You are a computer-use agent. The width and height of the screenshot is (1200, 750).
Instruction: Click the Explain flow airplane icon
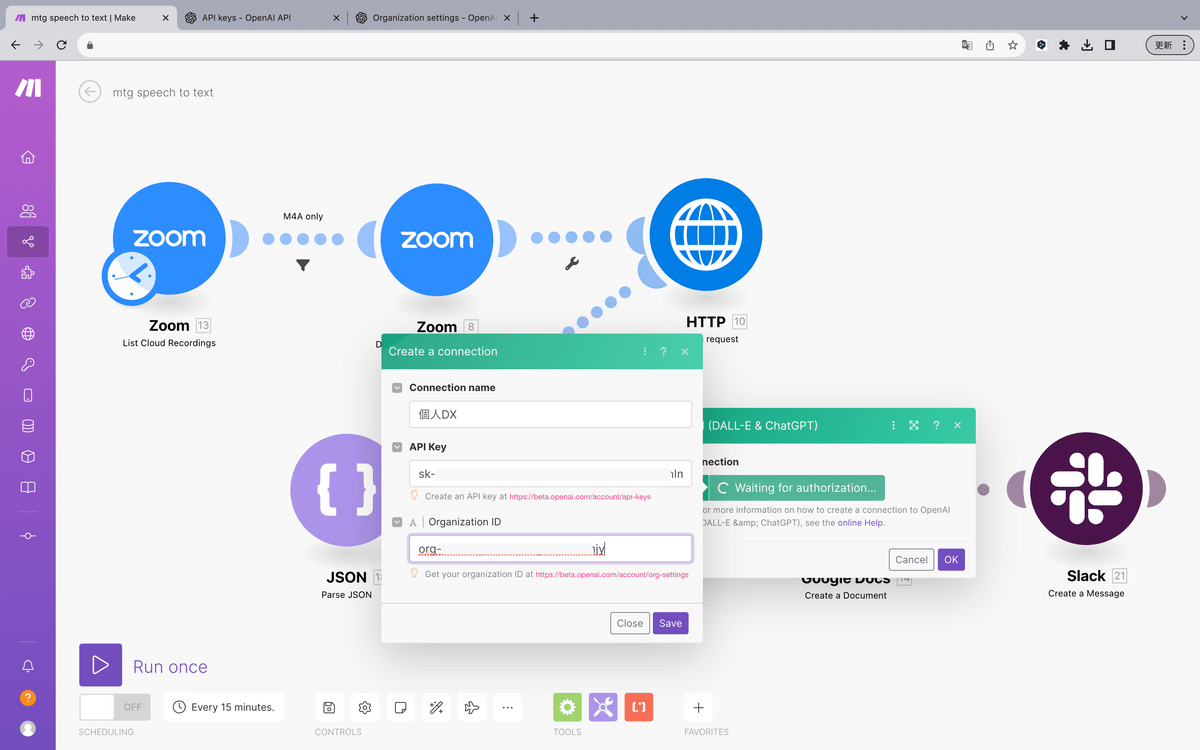[472, 707]
